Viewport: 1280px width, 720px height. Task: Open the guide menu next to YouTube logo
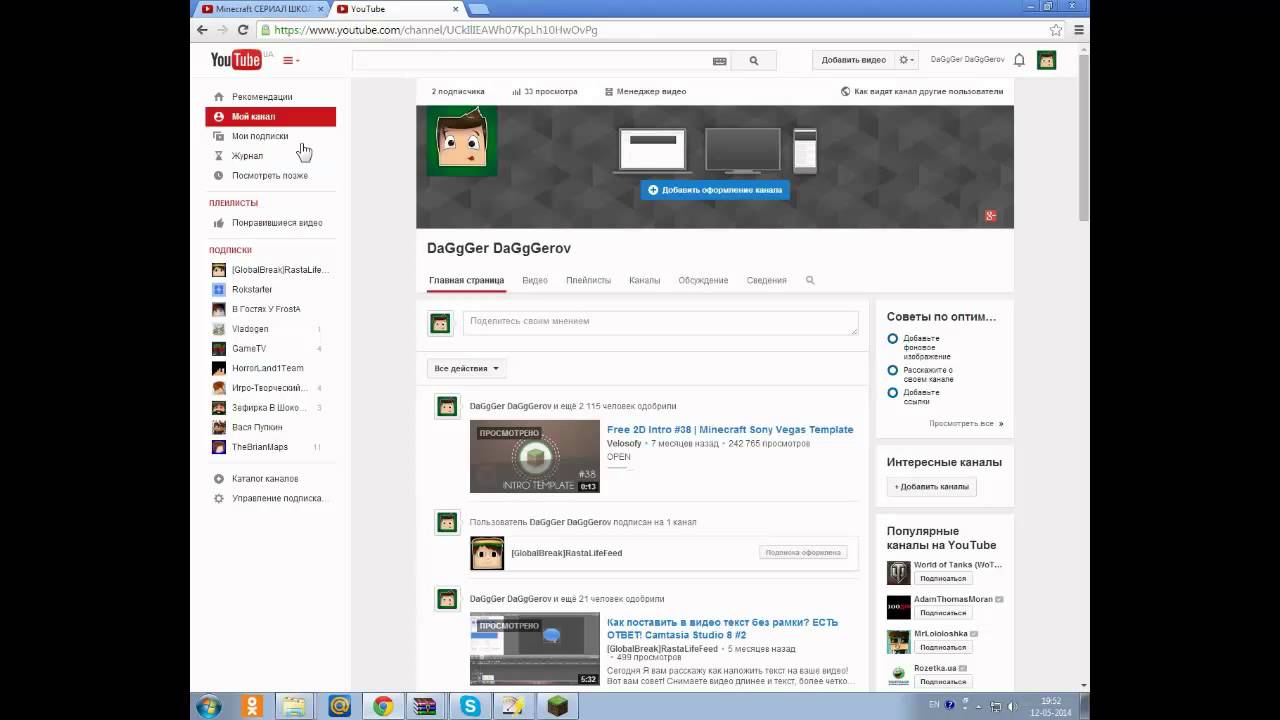click(x=291, y=60)
